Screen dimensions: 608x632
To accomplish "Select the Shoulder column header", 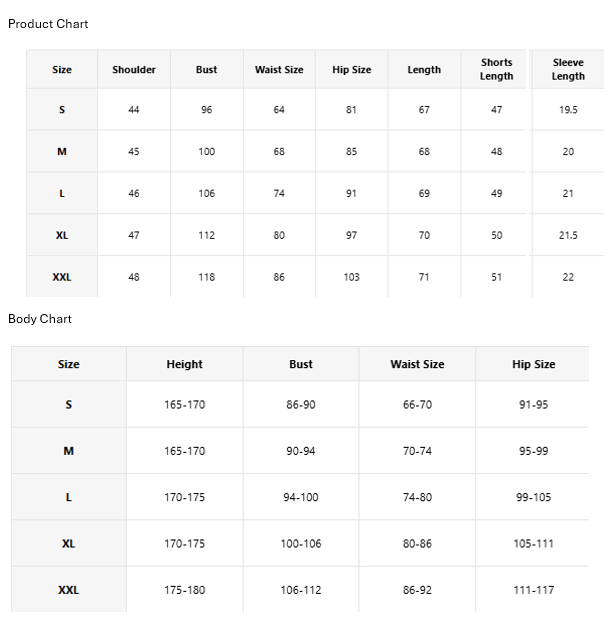I will (134, 70).
